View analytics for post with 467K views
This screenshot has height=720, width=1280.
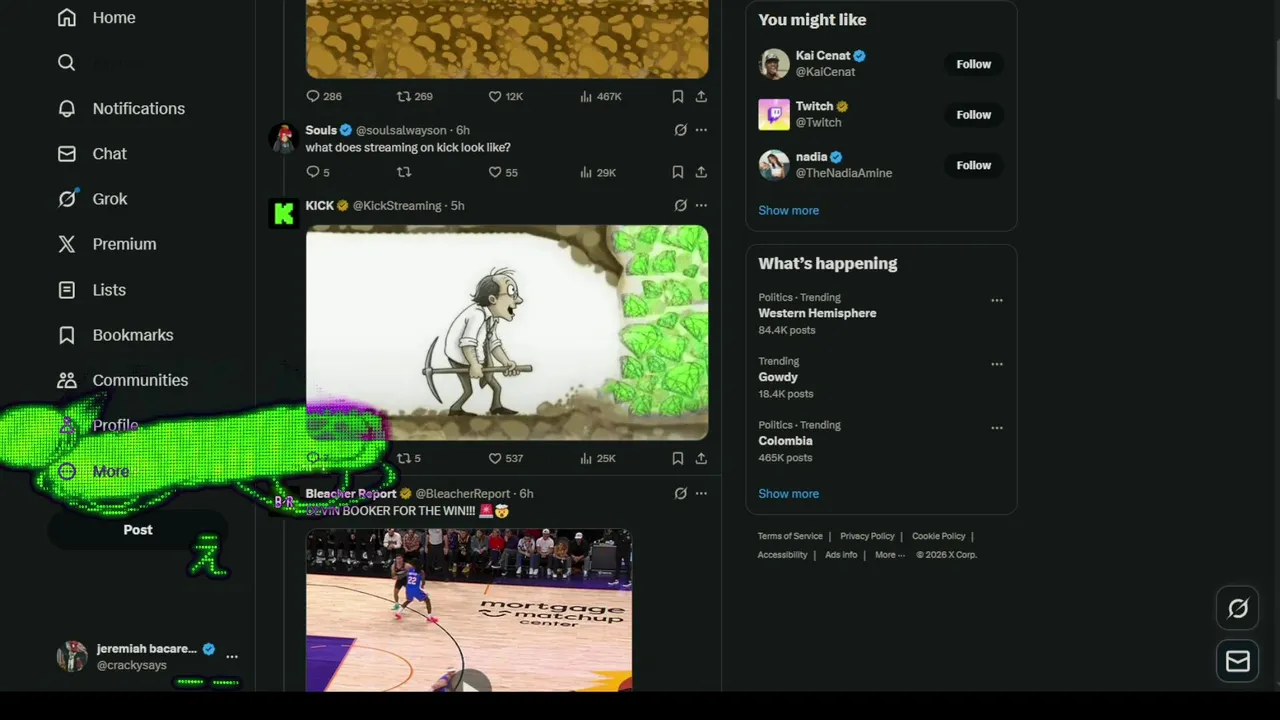point(600,96)
